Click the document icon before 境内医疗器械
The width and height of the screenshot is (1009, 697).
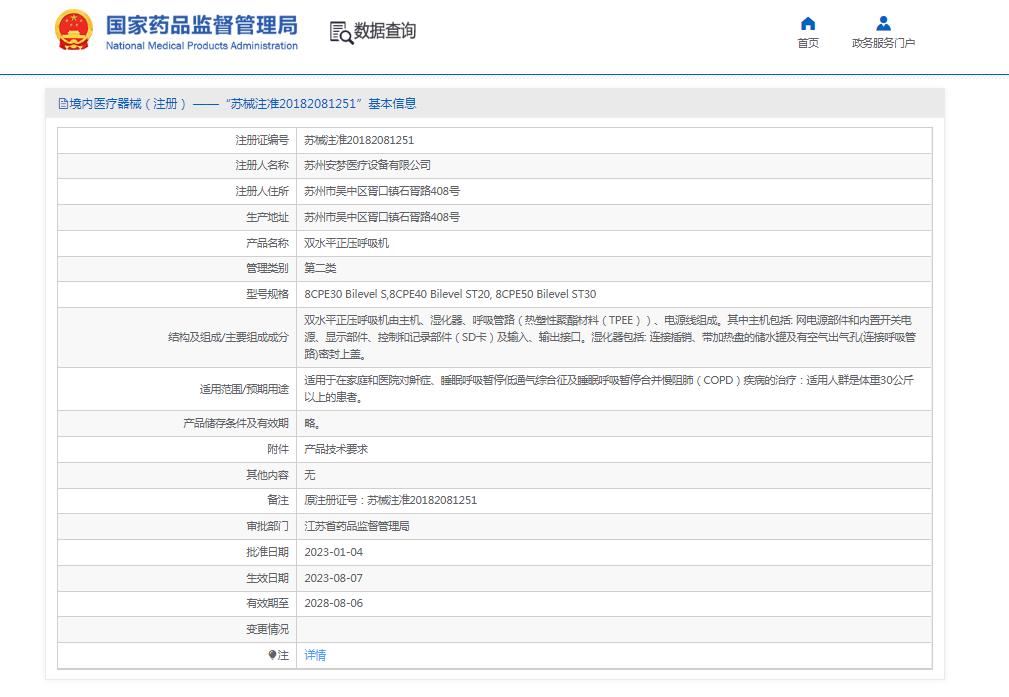point(63,104)
